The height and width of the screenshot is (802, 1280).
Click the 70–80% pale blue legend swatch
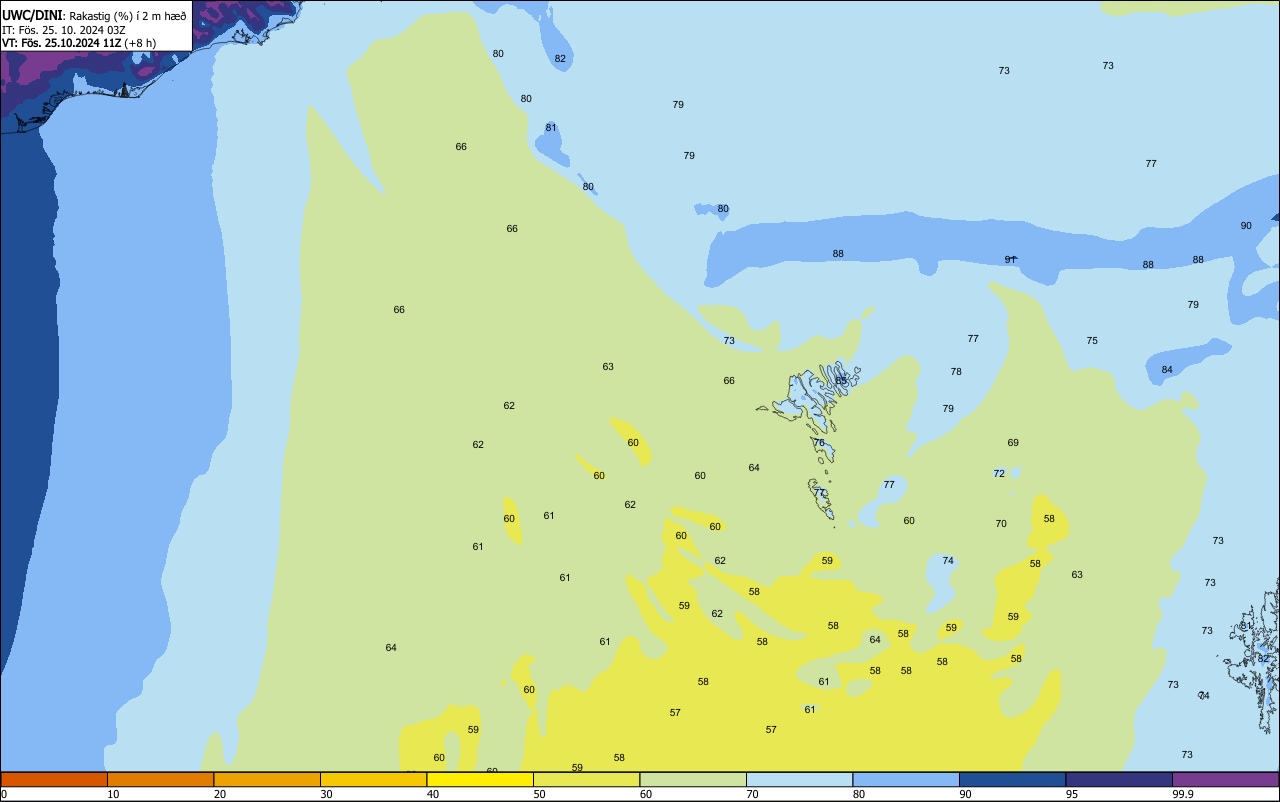(x=799, y=779)
